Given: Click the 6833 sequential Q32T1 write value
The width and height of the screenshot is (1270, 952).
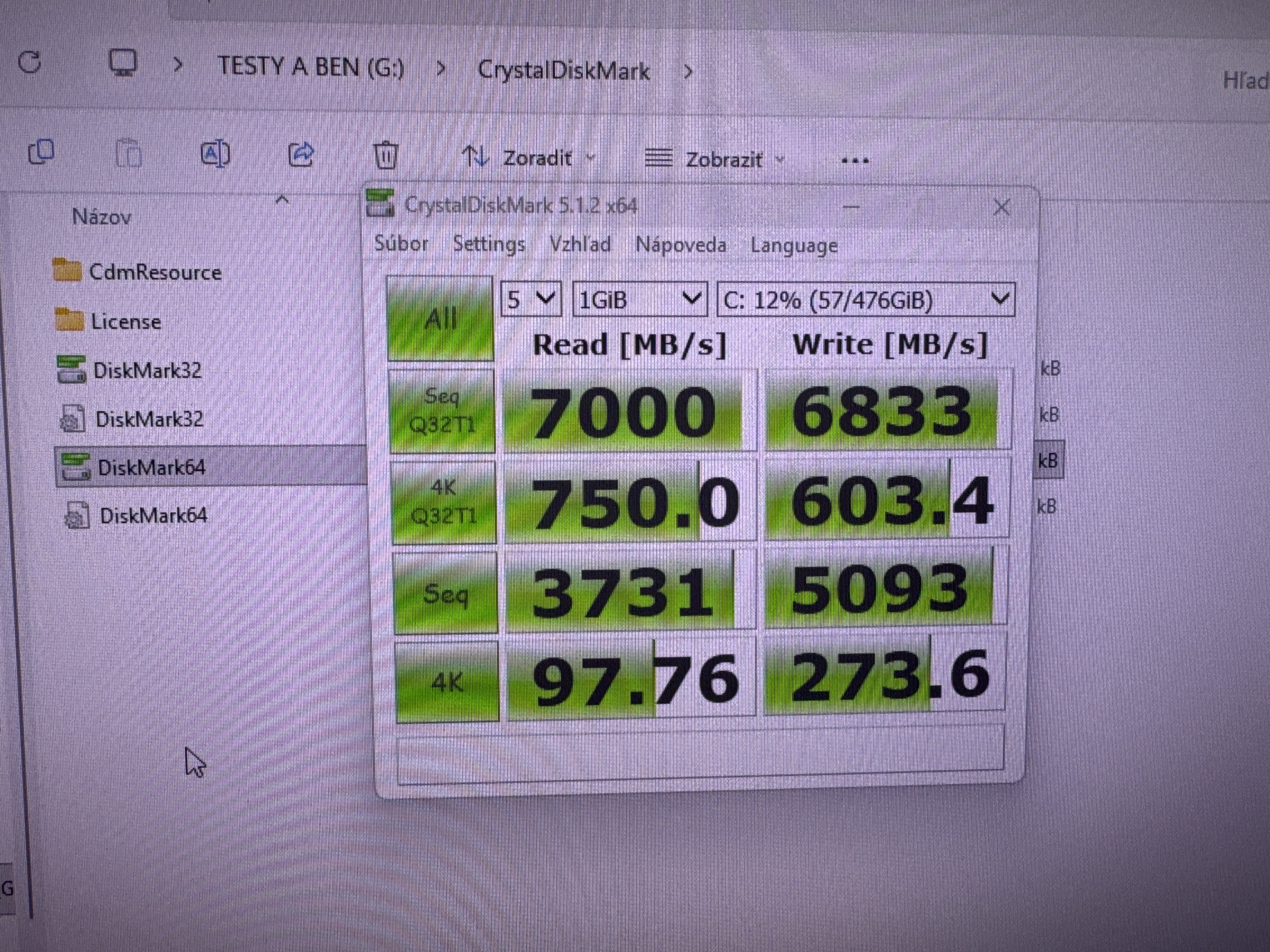Looking at the screenshot, I should (888, 409).
